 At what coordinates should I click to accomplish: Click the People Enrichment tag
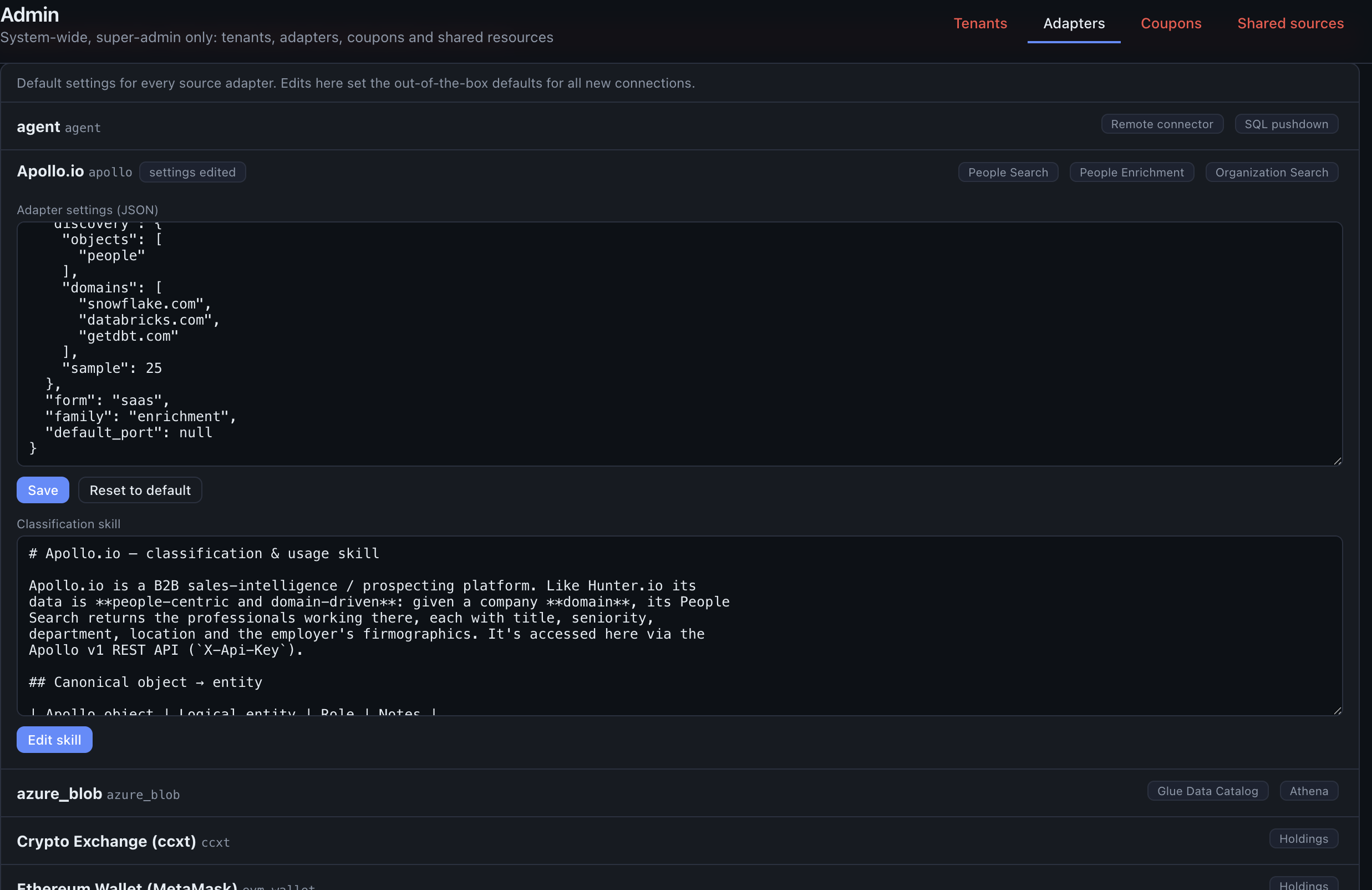point(1132,172)
